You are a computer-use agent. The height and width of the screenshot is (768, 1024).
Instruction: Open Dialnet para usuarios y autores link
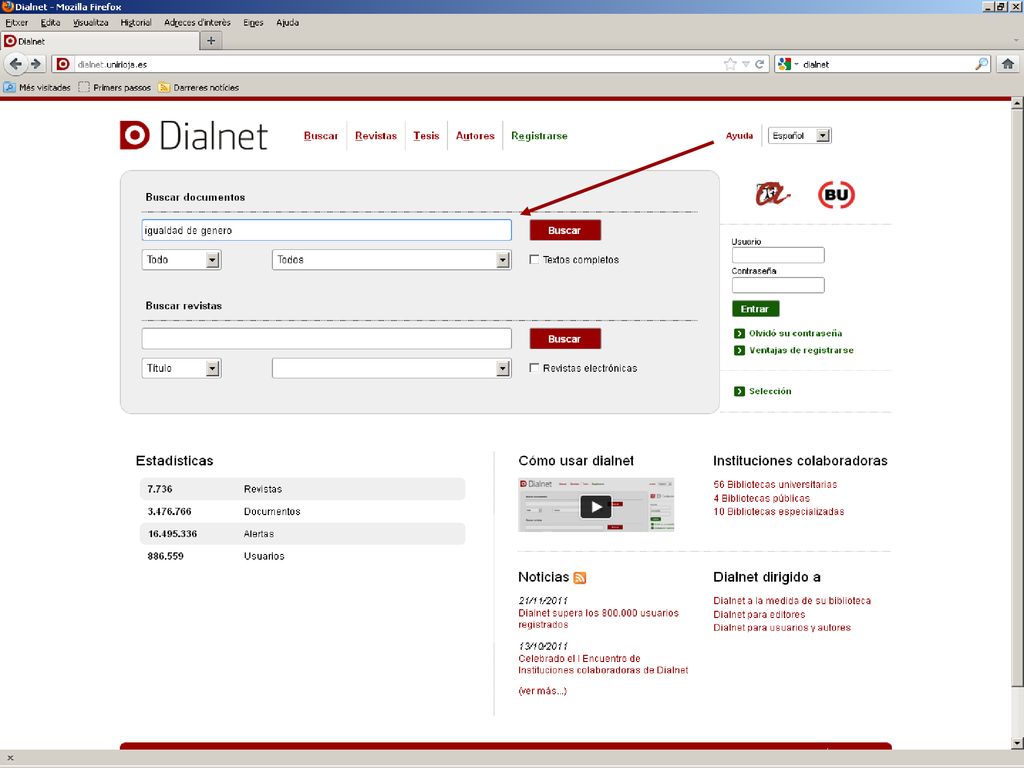[x=782, y=628]
